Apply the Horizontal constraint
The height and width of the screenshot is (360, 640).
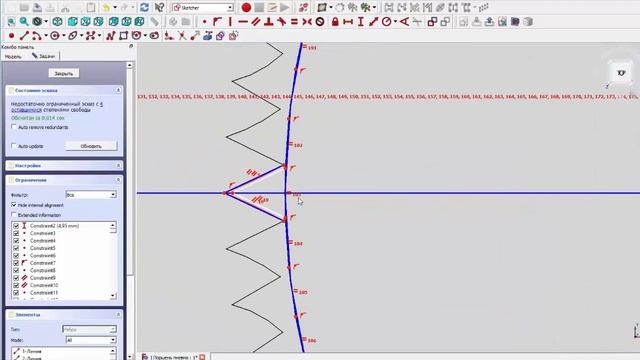tap(243, 22)
